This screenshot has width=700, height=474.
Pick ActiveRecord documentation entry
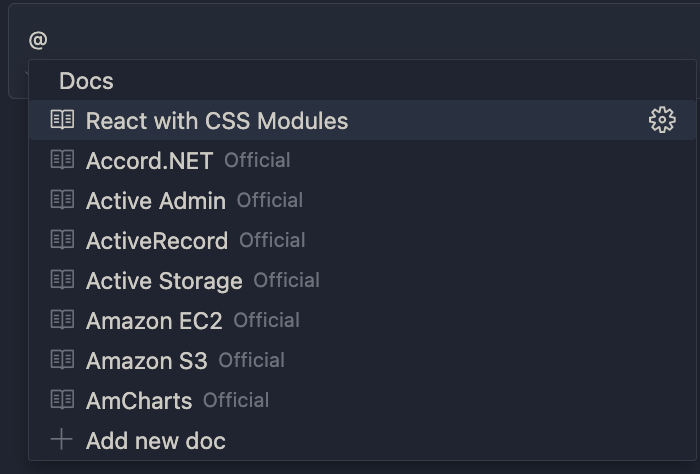[362, 240]
